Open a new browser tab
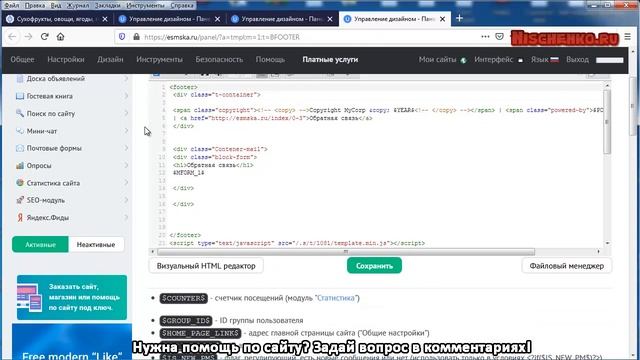The height and width of the screenshot is (360, 640). (459, 18)
